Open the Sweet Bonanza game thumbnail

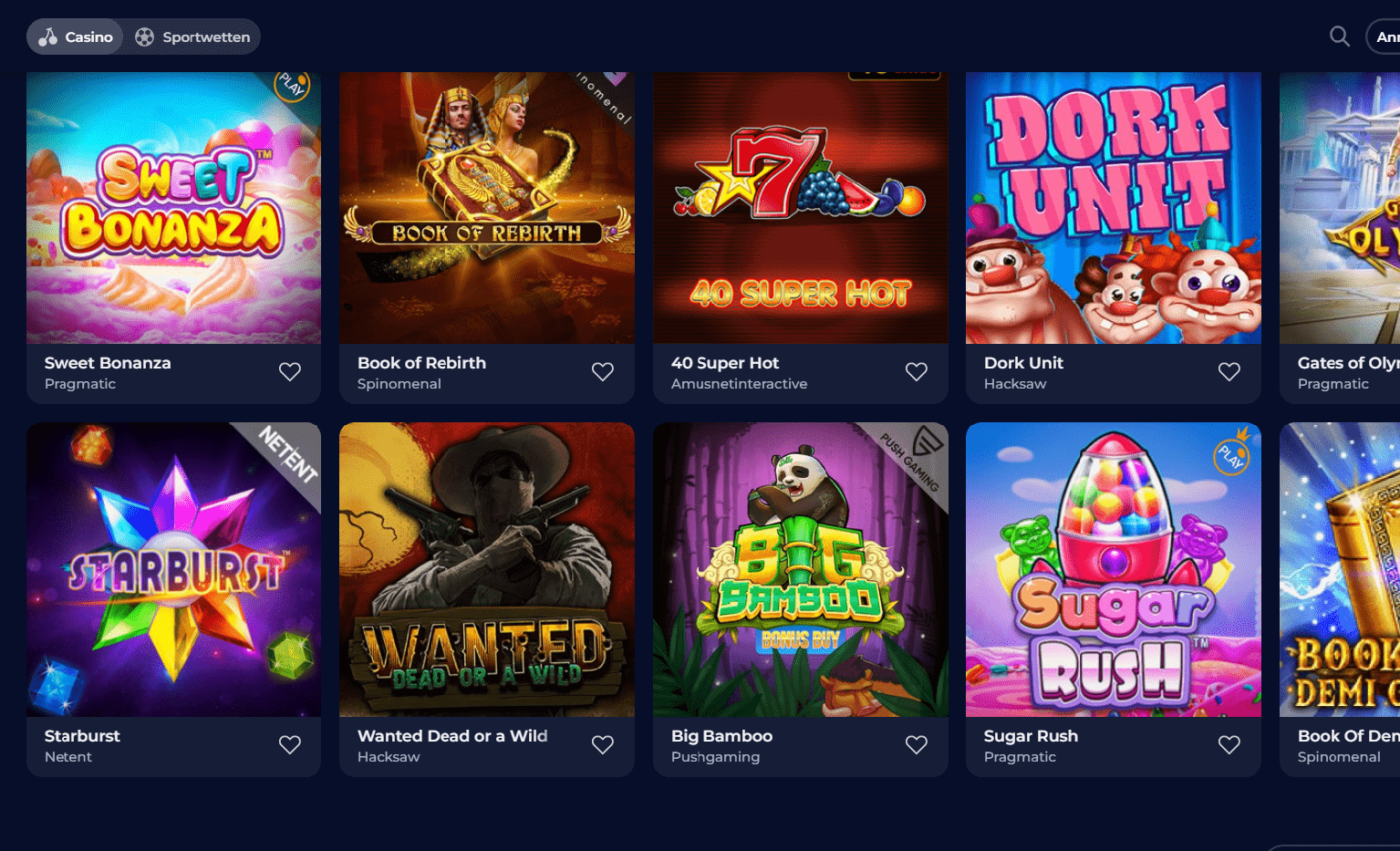point(173,208)
